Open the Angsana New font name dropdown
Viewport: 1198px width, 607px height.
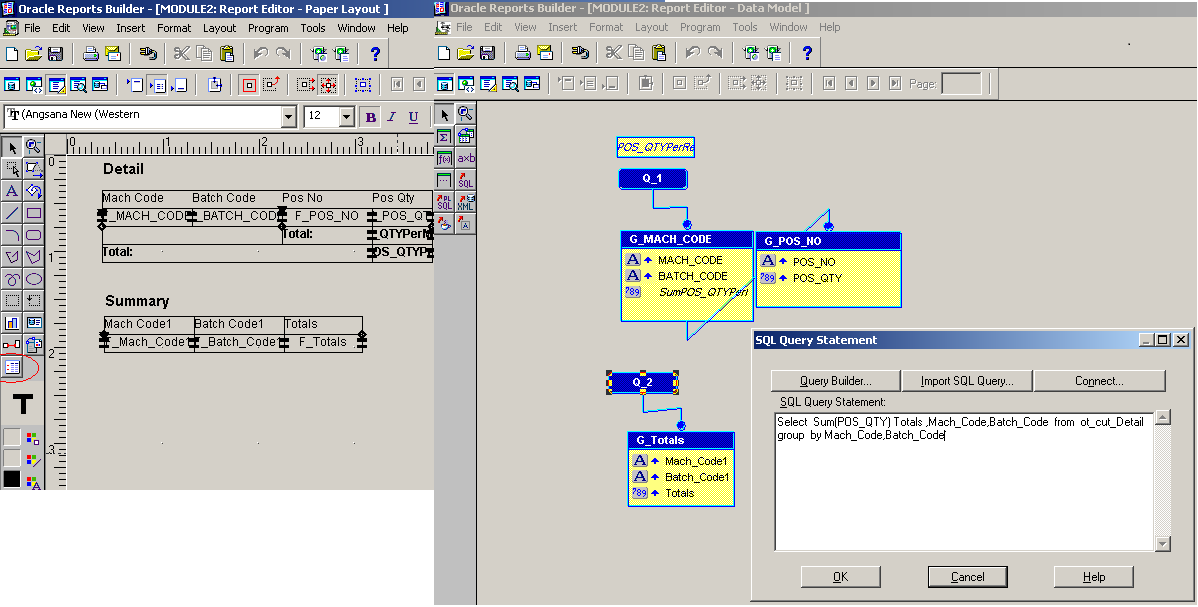point(289,117)
